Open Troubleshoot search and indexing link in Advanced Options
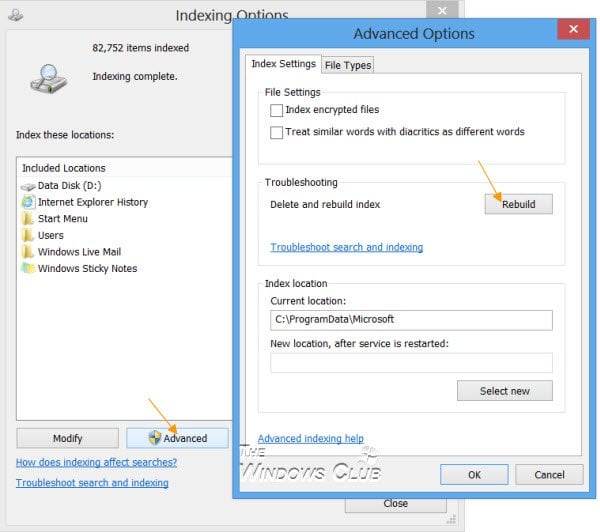600x532 pixels. [347, 247]
